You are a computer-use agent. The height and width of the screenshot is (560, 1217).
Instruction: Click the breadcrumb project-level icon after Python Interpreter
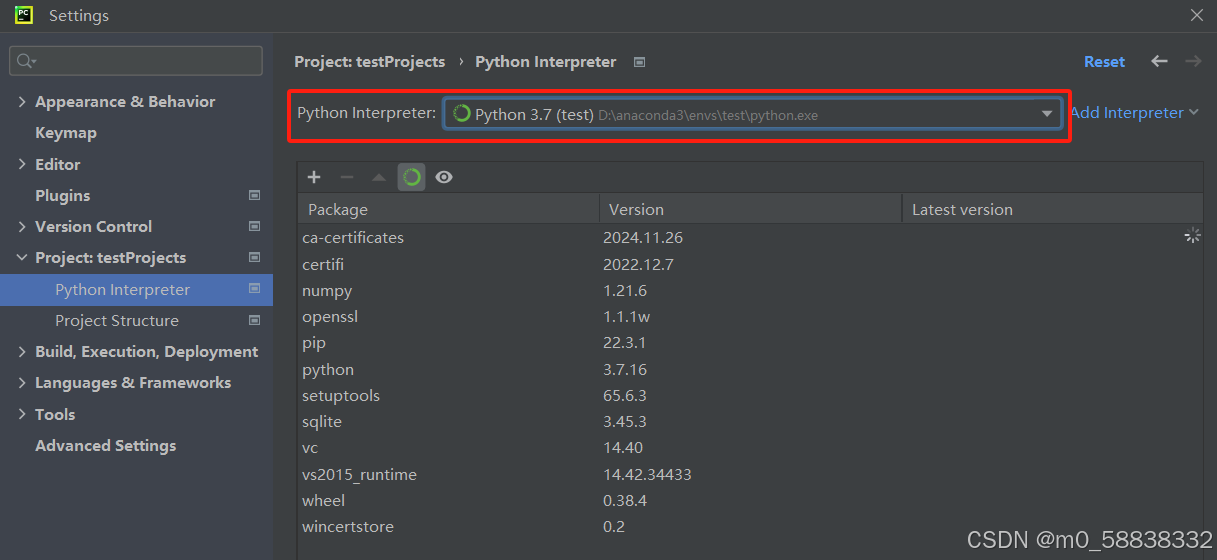point(640,62)
